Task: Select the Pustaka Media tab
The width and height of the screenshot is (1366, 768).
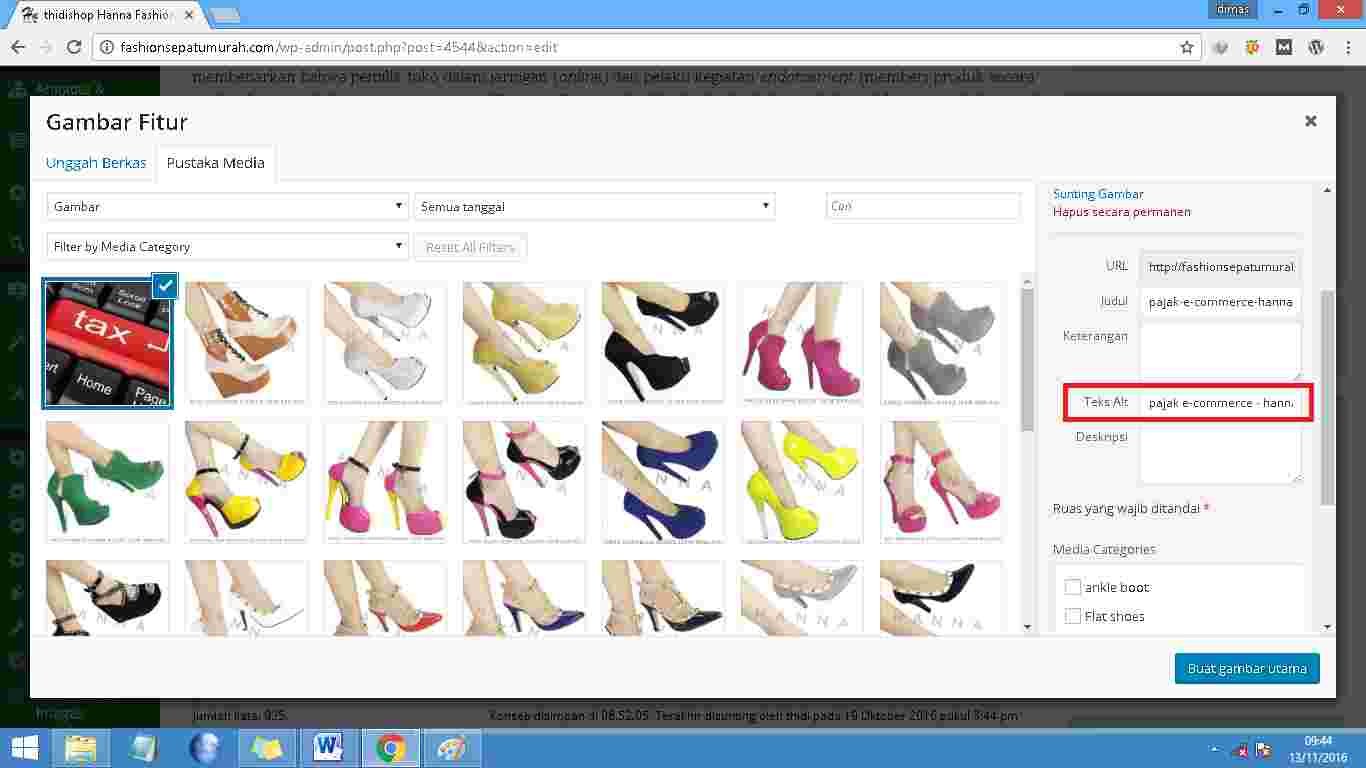Action: [215, 163]
